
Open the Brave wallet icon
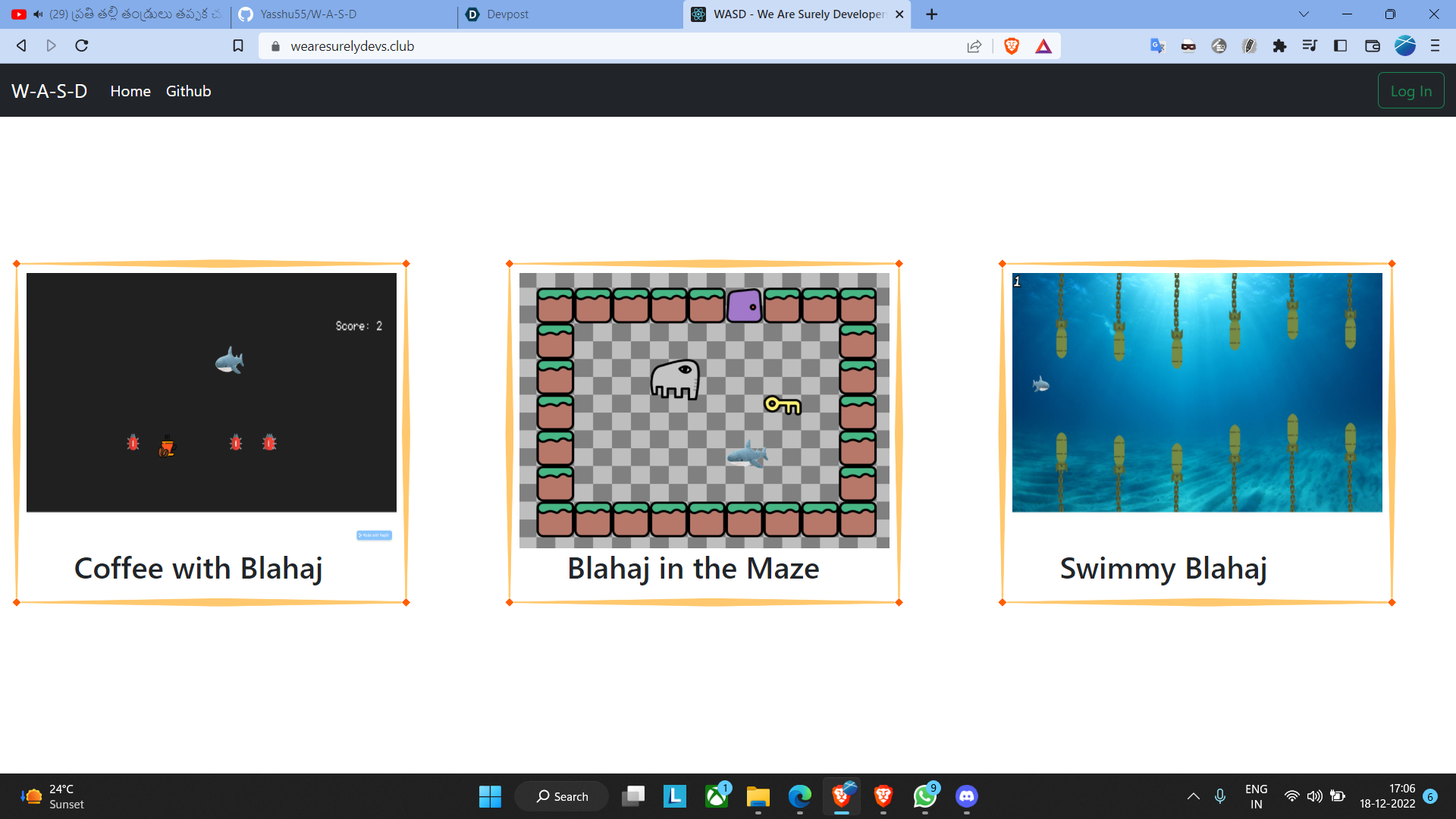tap(1372, 46)
